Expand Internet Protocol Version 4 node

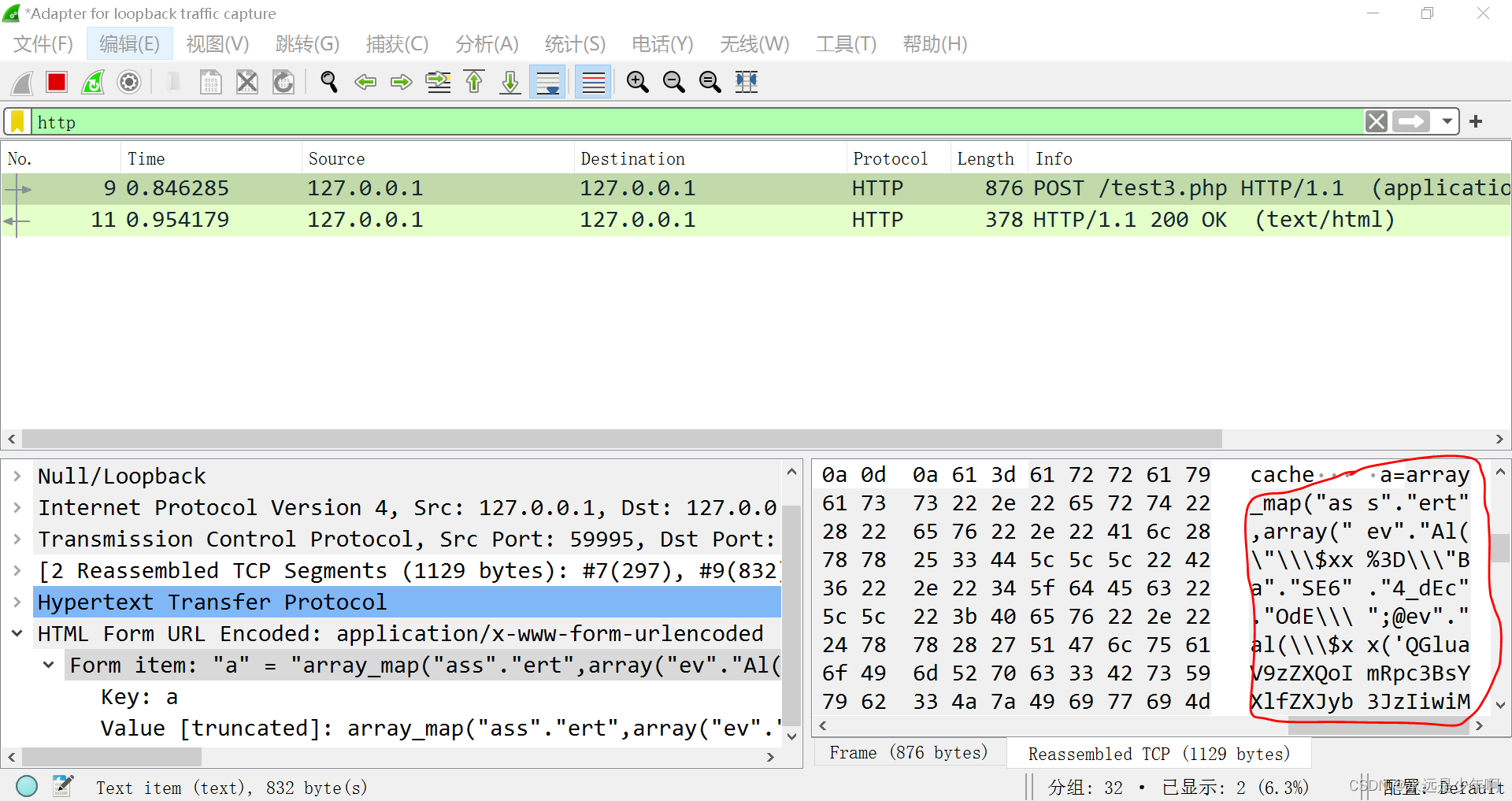[17, 508]
